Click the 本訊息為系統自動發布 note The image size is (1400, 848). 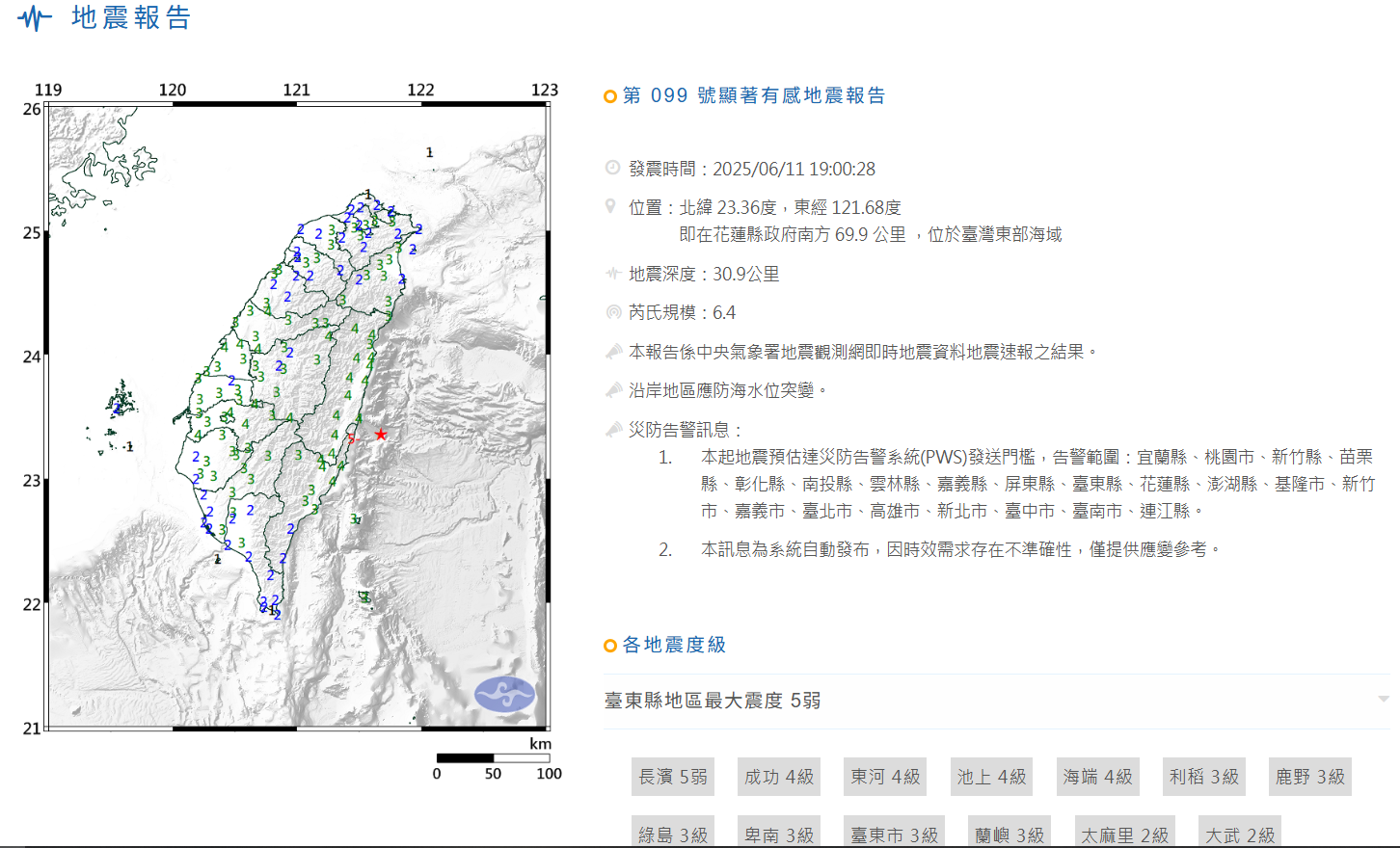tap(961, 549)
